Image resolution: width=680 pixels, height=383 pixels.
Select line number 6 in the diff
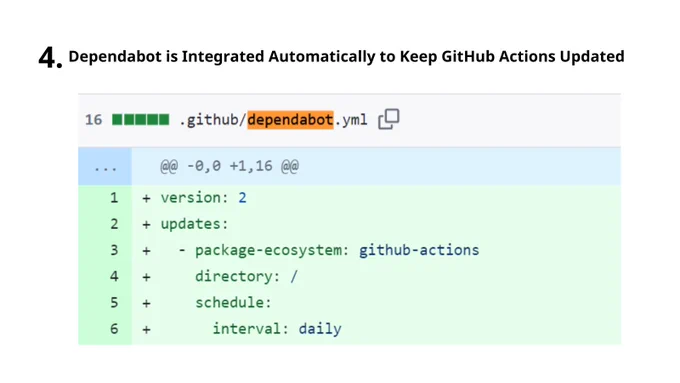(x=114, y=329)
